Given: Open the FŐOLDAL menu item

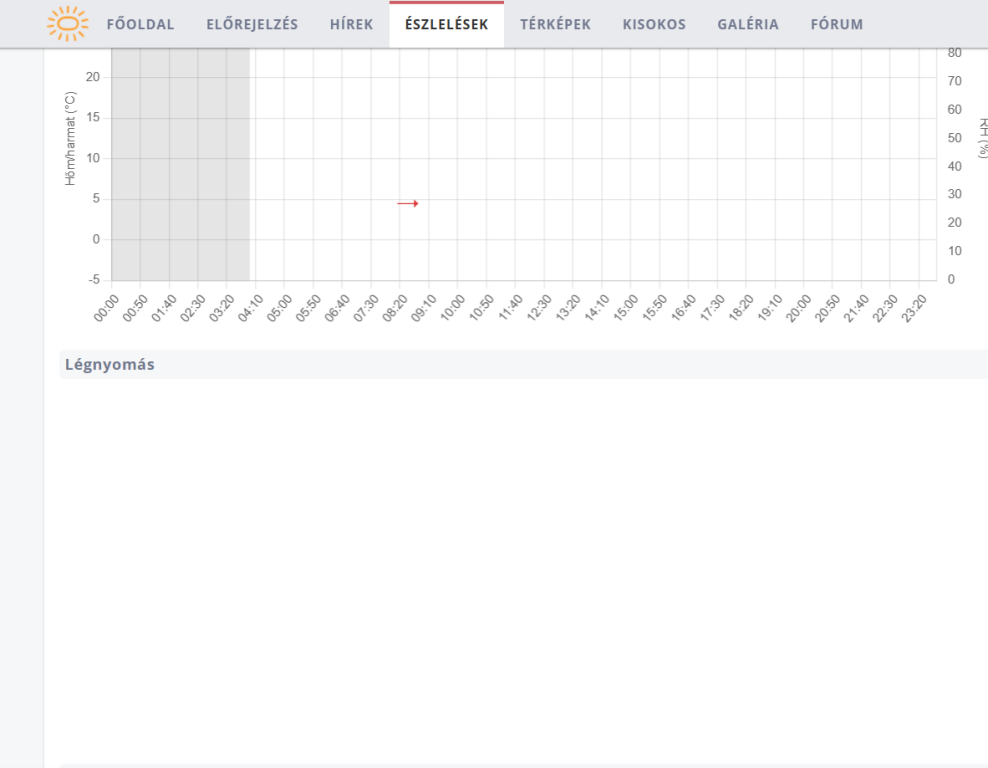Looking at the screenshot, I should point(140,24).
